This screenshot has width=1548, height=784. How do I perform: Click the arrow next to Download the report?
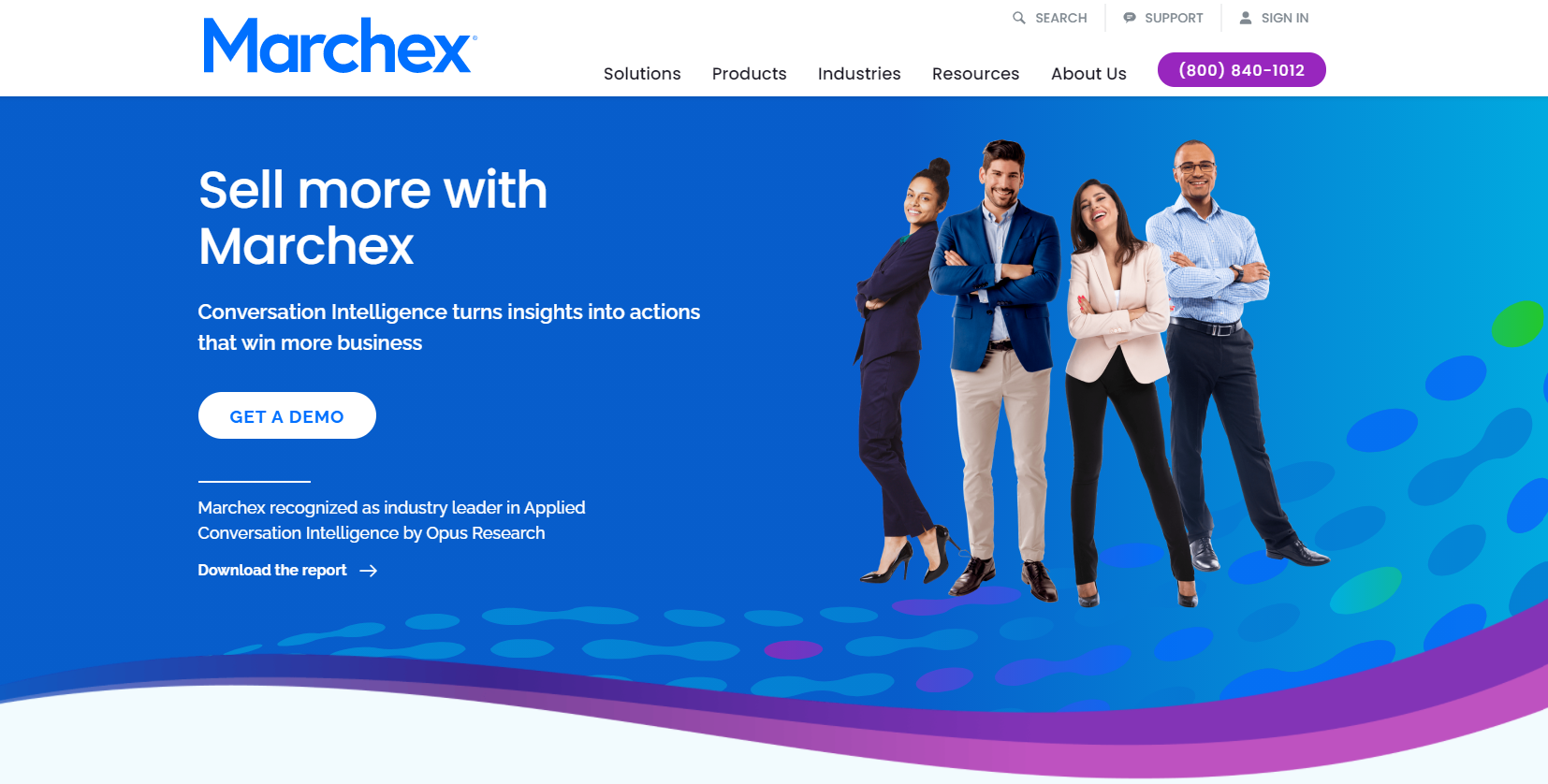(x=369, y=571)
